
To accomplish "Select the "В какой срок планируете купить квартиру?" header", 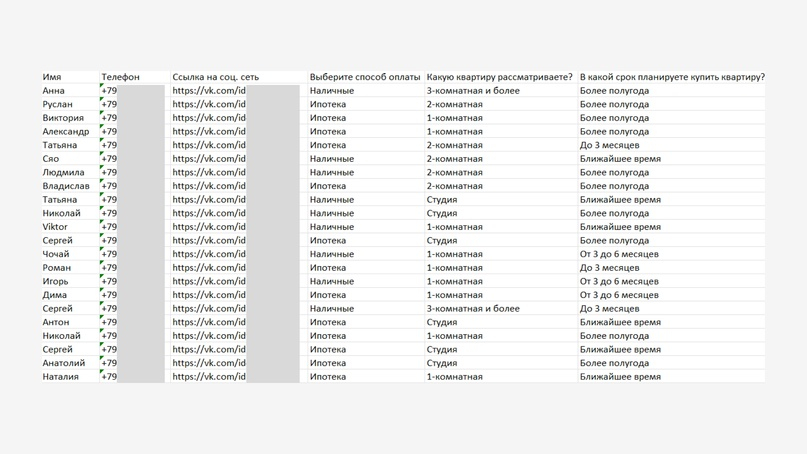I will point(672,77).
